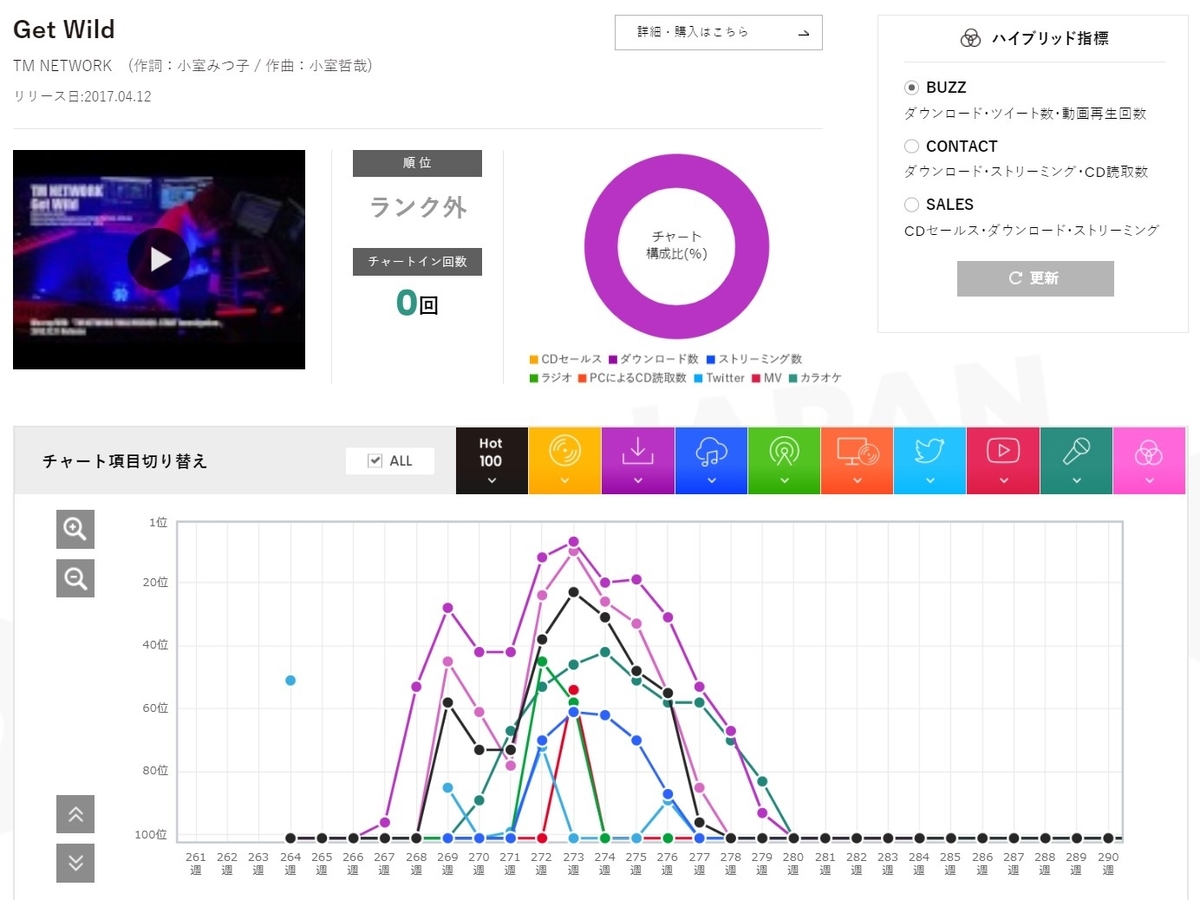This screenshot has height=900, width=1200.
Task: Switch to the music video play tab
Action: pos(1003,460)
